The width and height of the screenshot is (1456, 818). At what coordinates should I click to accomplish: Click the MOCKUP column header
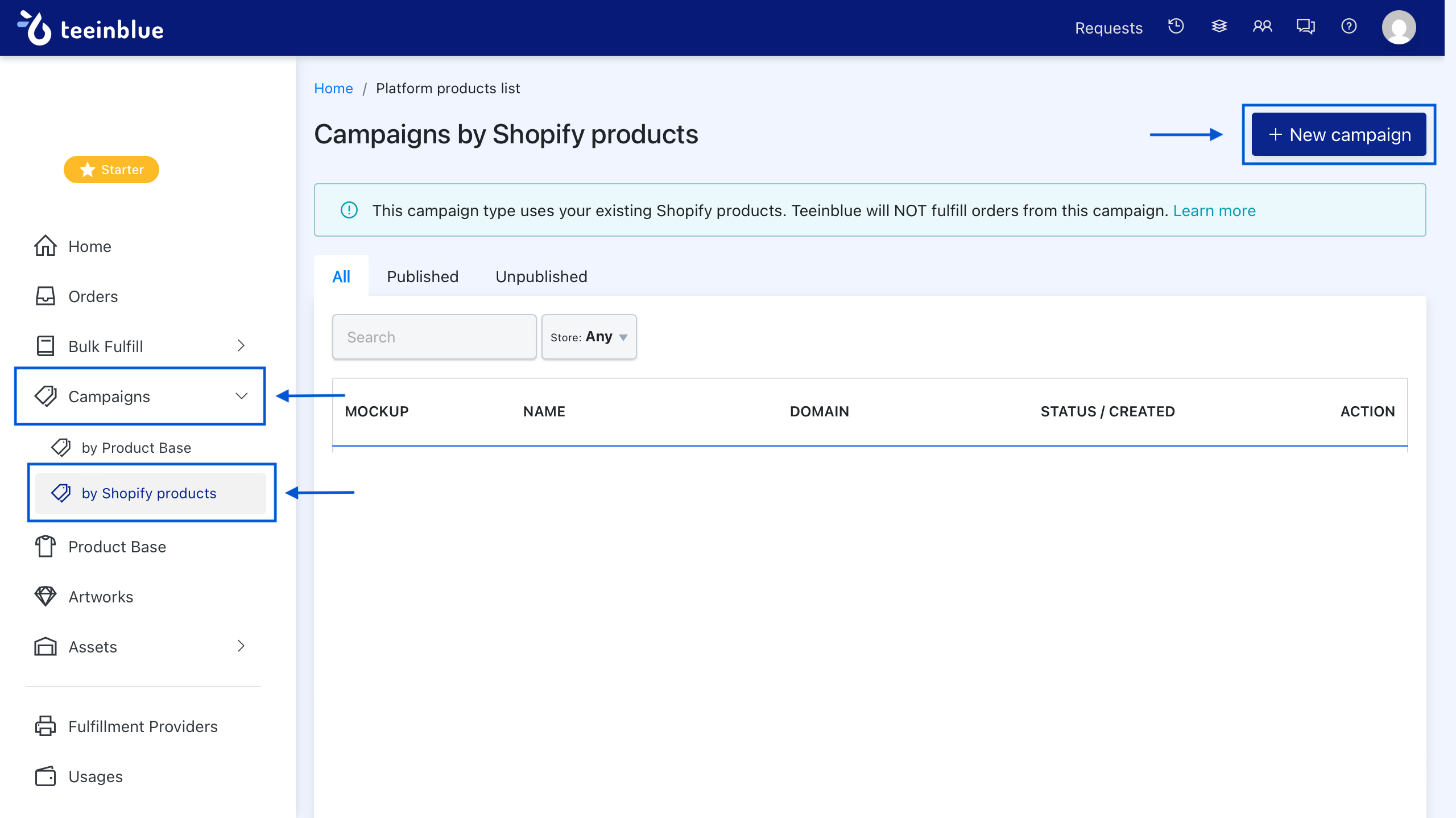[377, 411]
